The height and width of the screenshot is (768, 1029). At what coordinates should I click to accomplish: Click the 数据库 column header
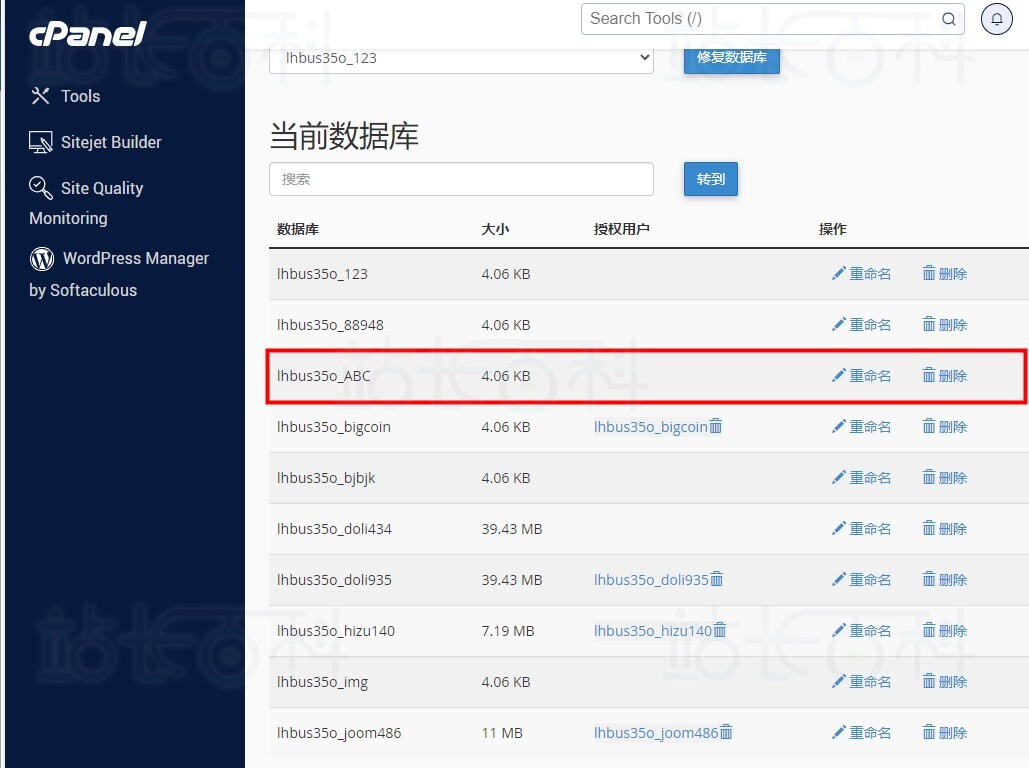coord(297,229)
